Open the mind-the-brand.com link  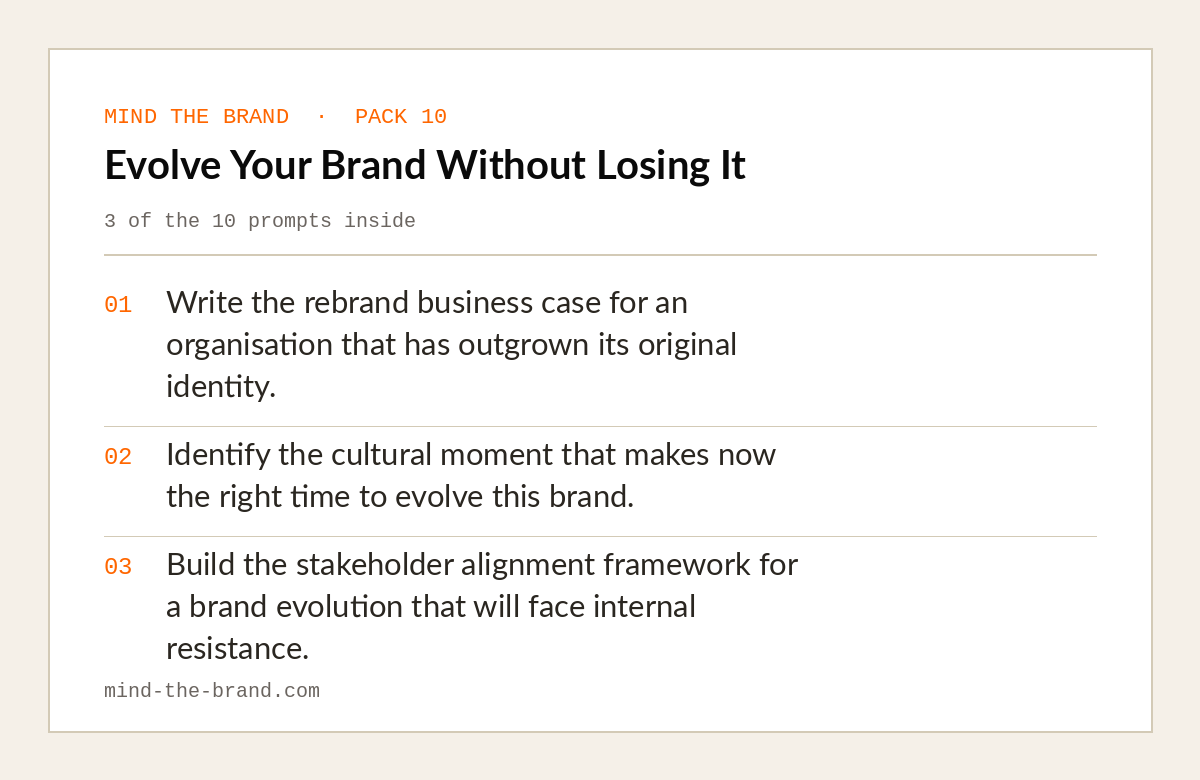point(212,691)
